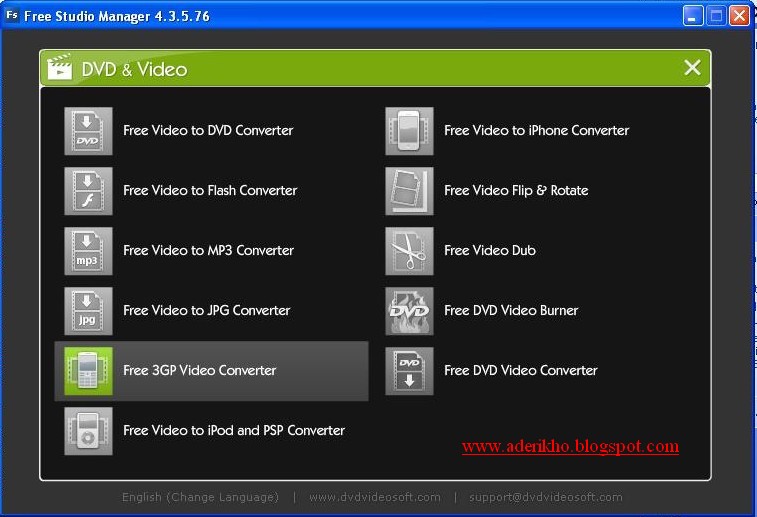Click the Free Video to Flash Converter icon
The height and width of the screenshot is (517, 757).
pos(88,191)
